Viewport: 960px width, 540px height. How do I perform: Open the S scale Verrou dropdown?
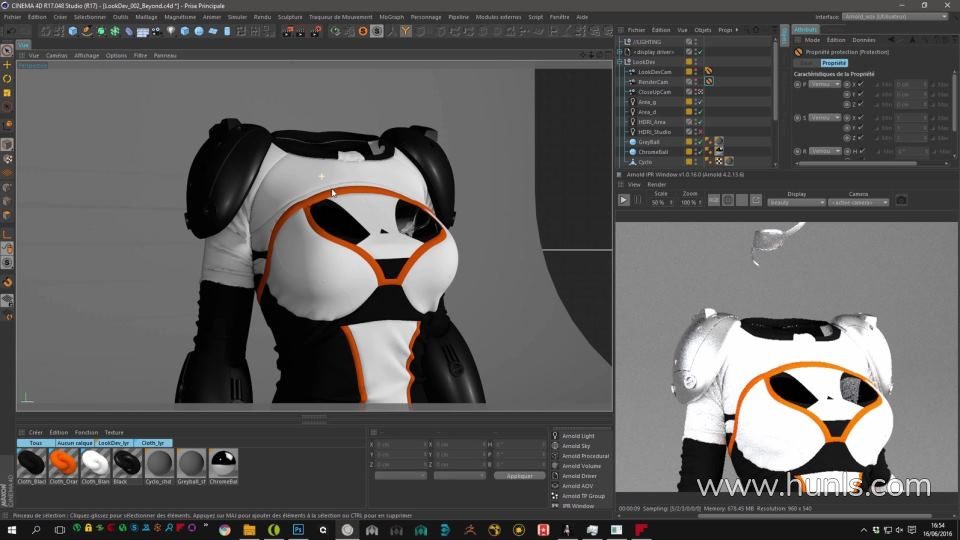pos(825,118)
